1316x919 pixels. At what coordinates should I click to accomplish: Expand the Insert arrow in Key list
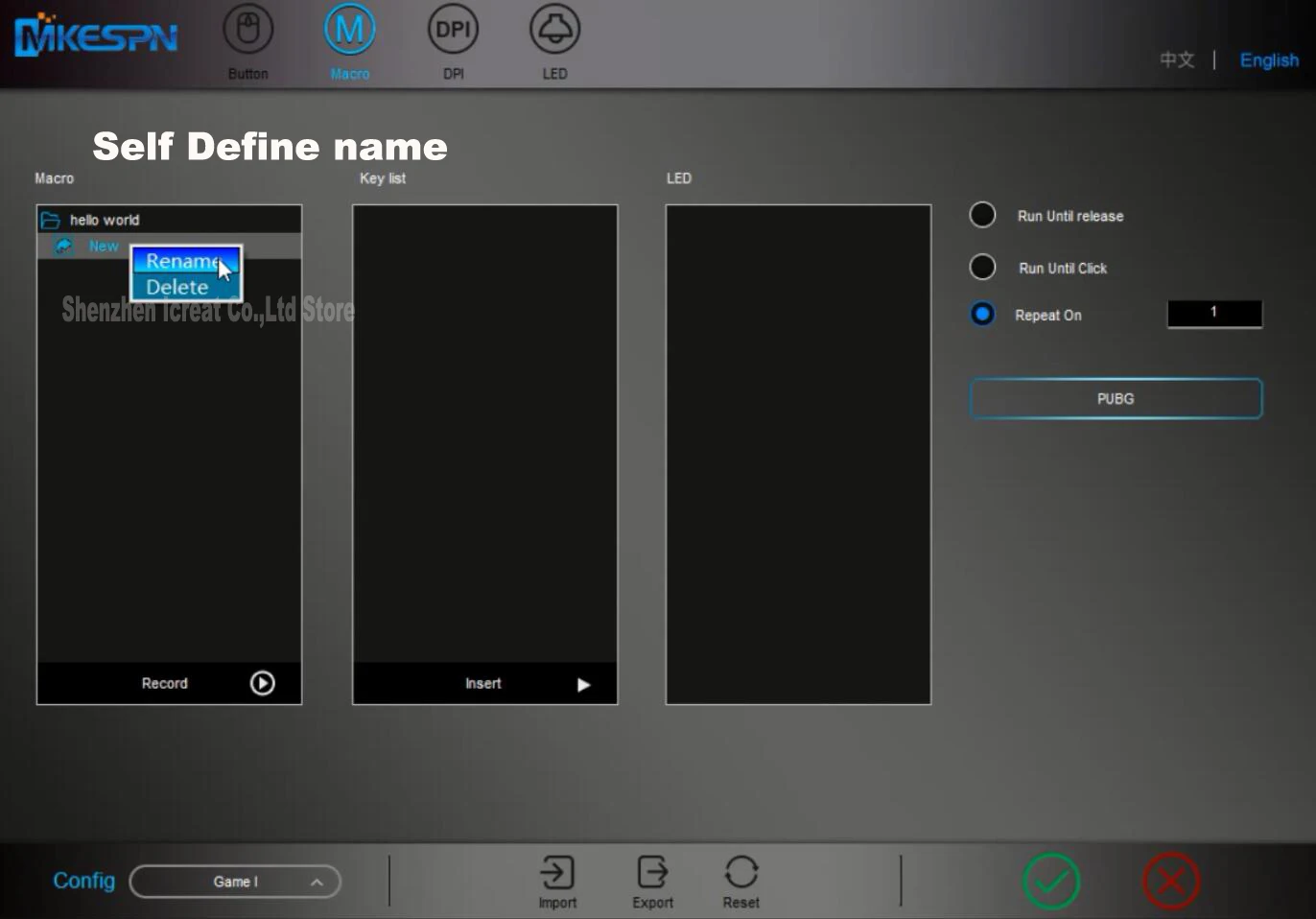click(x=583, y=684)
